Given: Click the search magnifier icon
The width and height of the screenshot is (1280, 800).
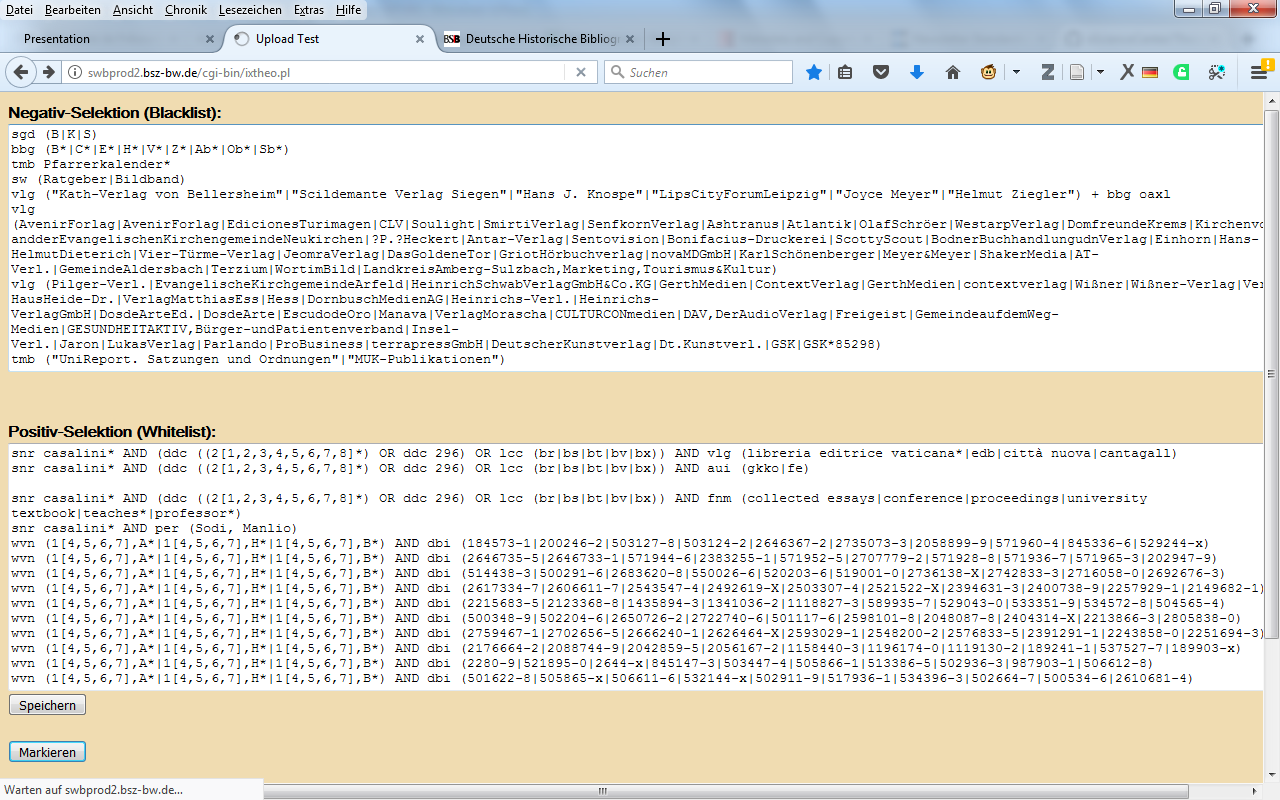Looking at the screenshot, I should click(618, 72).
